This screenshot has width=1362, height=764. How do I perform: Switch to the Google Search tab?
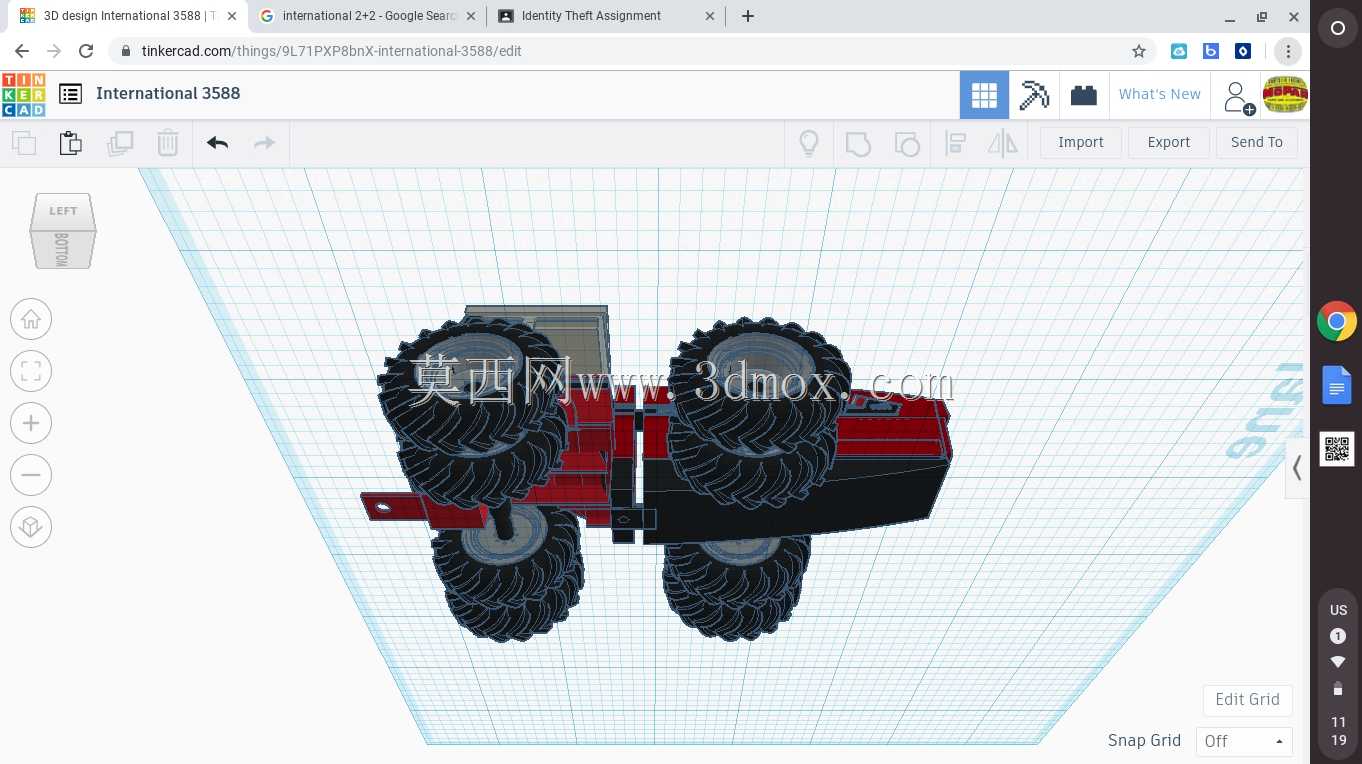pyautogui.click(x=367, y=16)
